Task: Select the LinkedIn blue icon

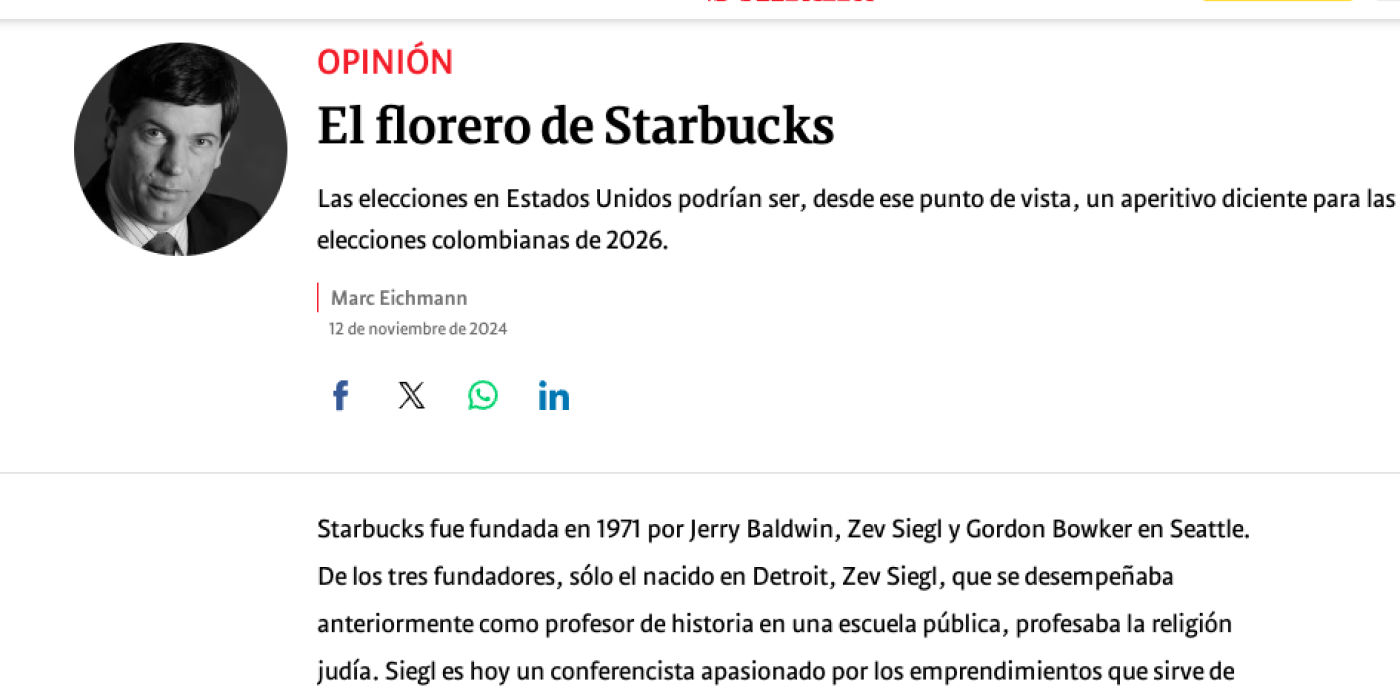Action: pyautogui.click(x=553, y=395)
